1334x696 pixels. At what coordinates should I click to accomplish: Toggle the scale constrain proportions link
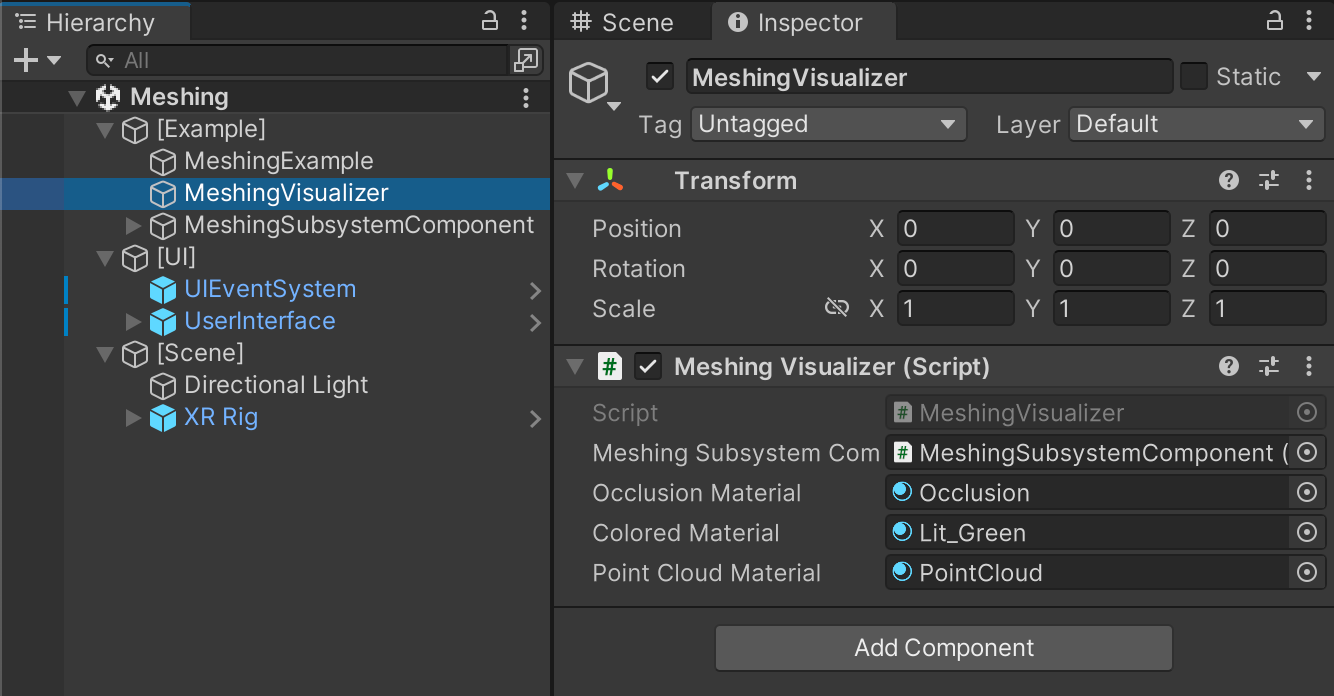point(836,308)
